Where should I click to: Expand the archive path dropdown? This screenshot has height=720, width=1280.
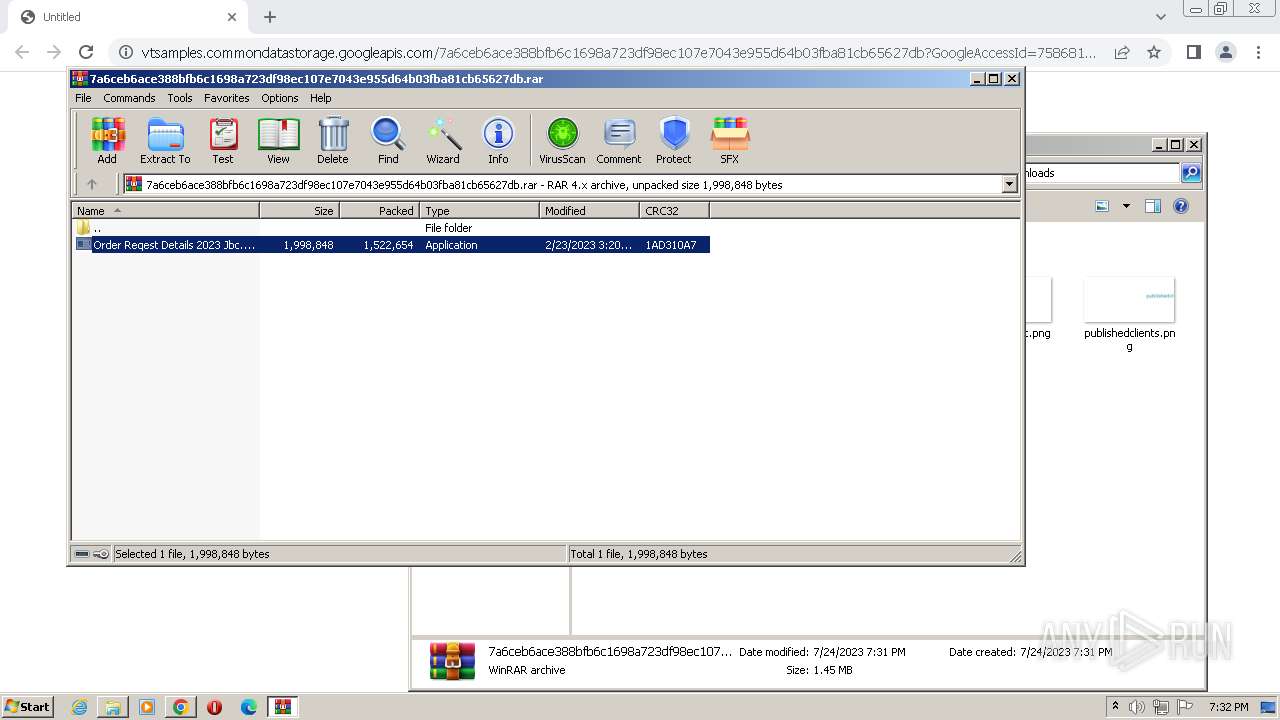1009,184
